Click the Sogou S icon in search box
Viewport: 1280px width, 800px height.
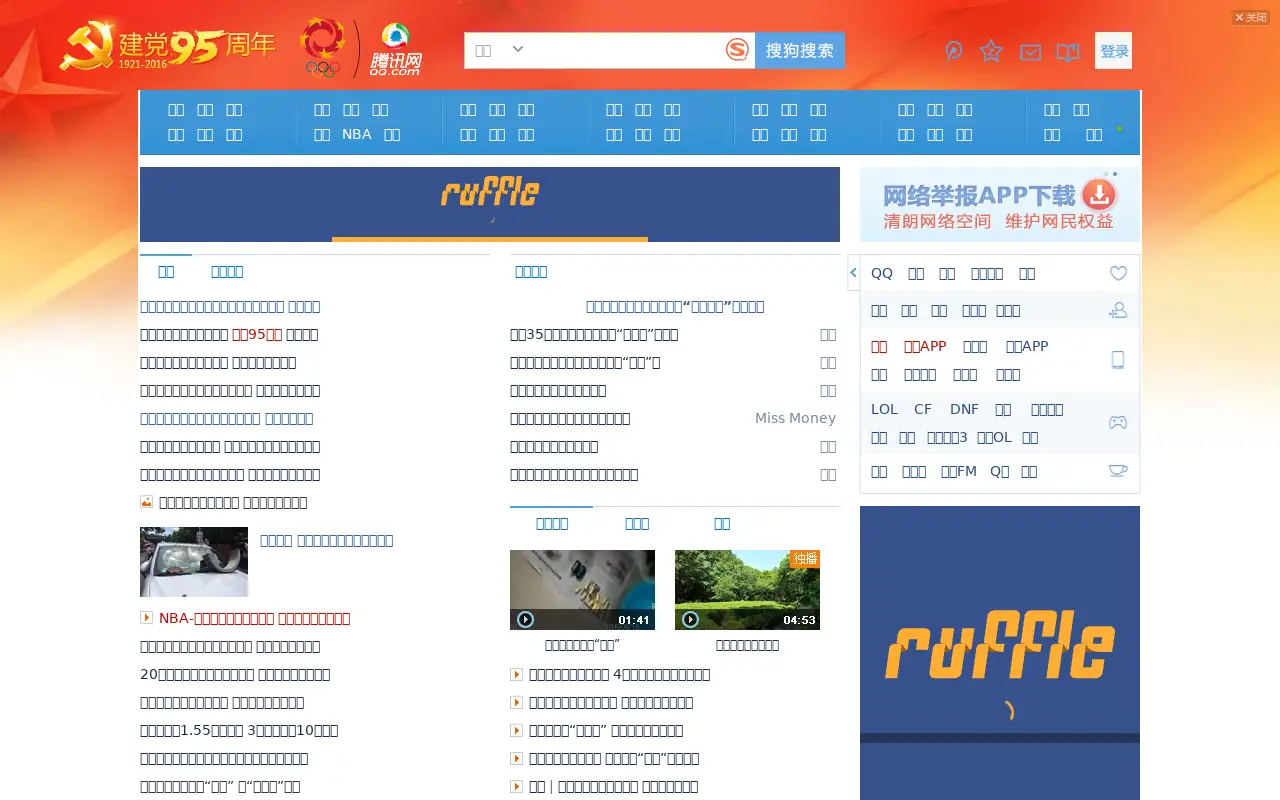pos(737,50)
